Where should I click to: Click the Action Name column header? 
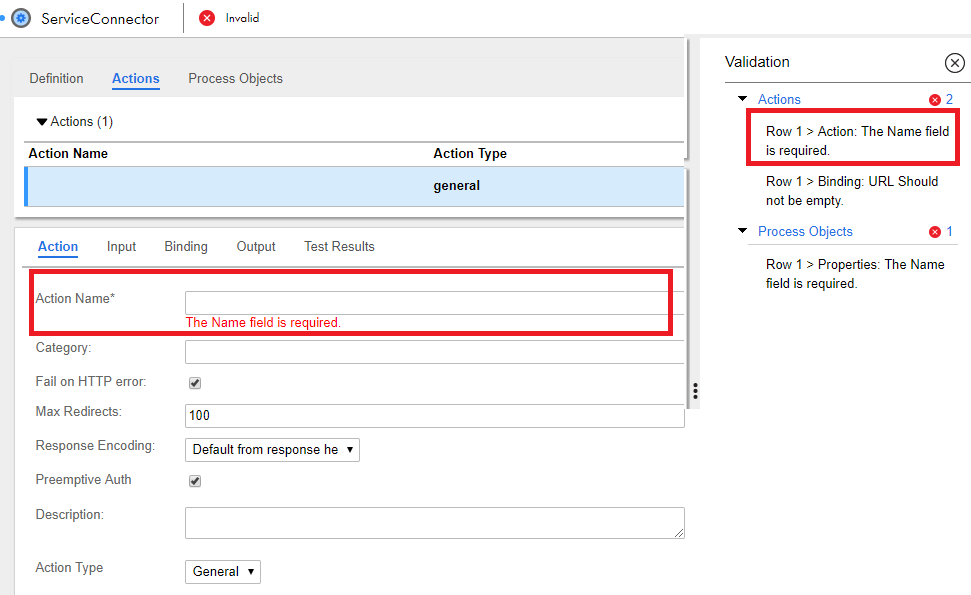tap(68, 154)
